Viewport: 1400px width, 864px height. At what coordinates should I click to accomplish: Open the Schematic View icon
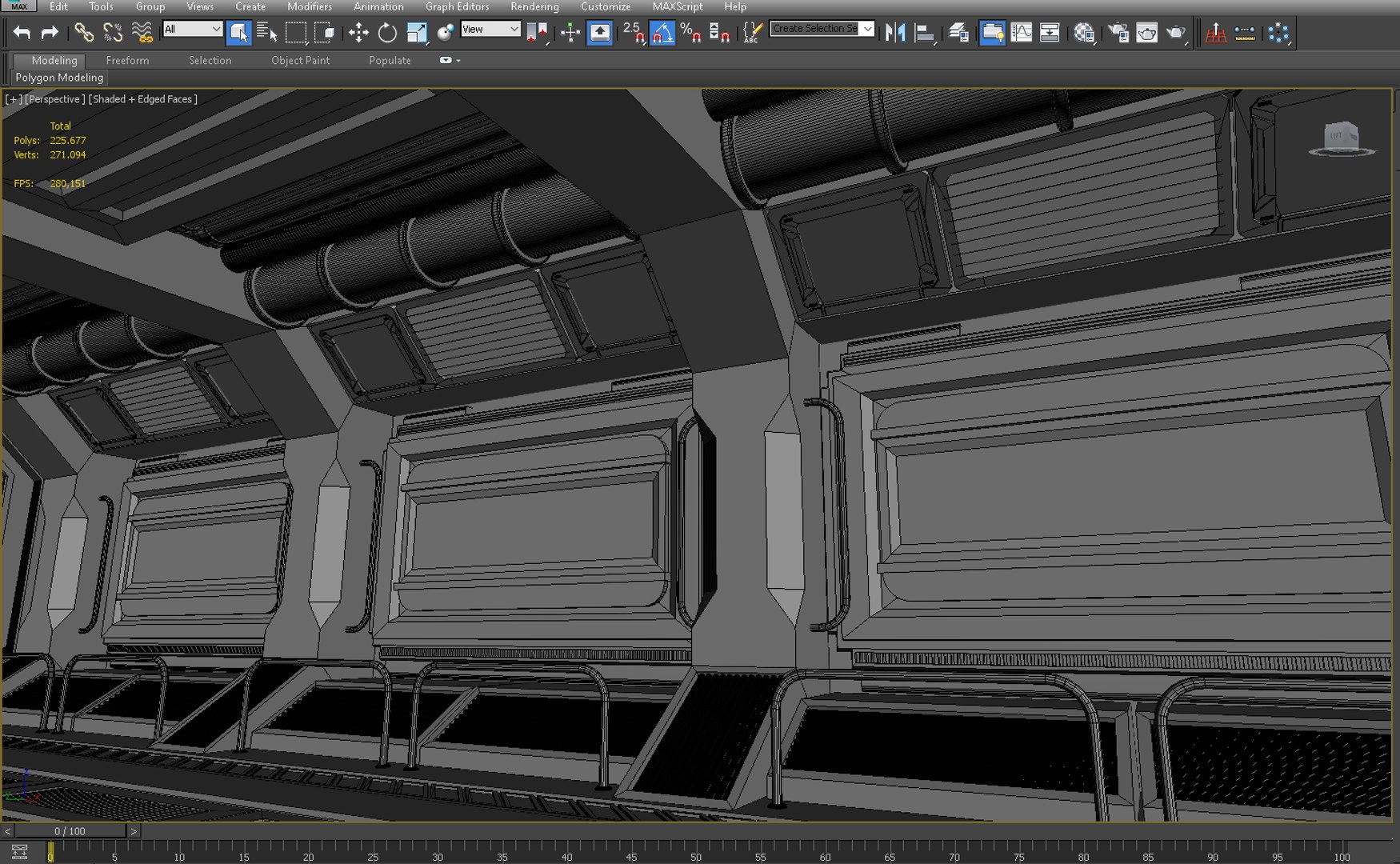(x=1050, y=33)
